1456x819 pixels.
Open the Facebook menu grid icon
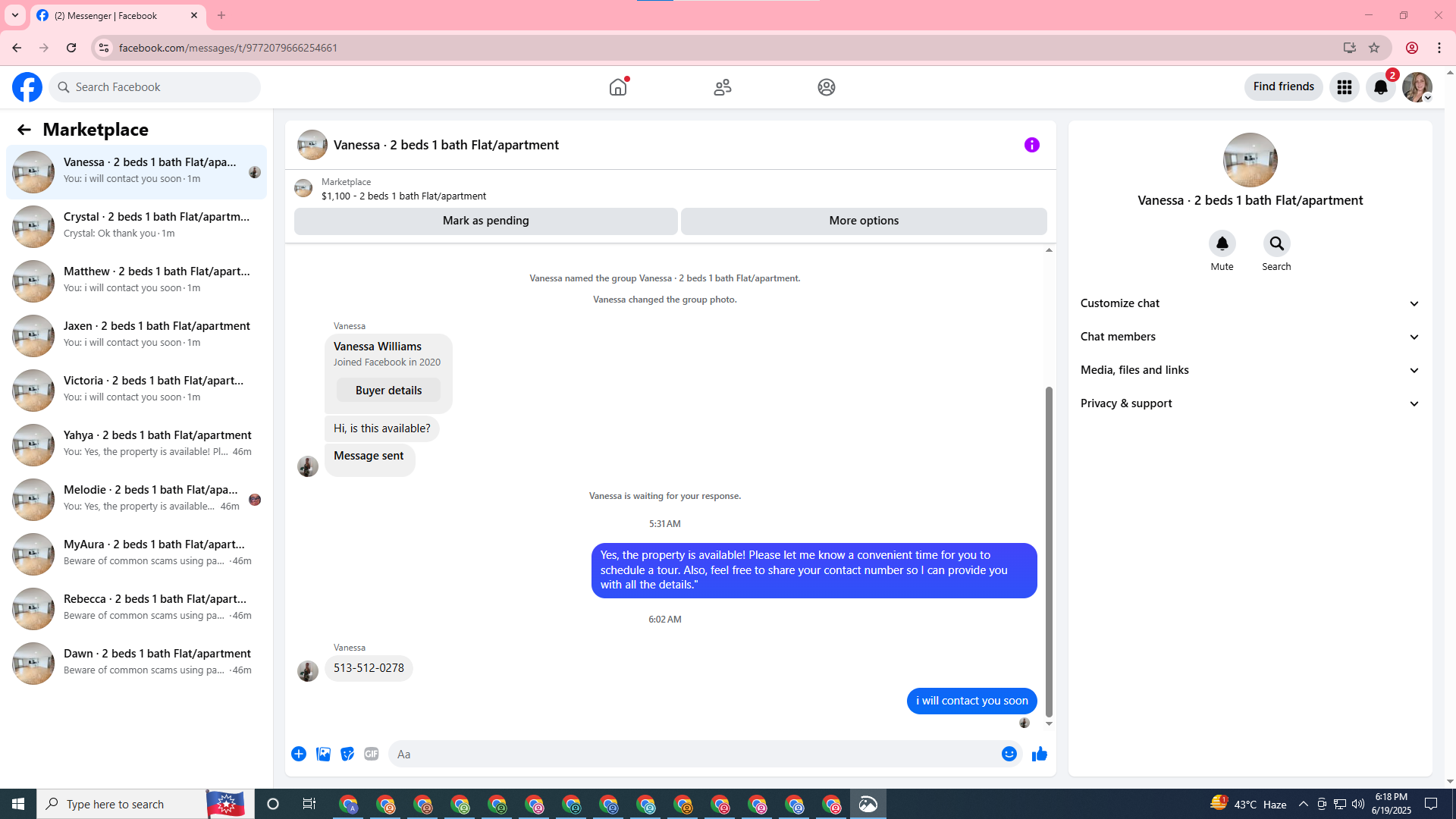pos(1345,87)
